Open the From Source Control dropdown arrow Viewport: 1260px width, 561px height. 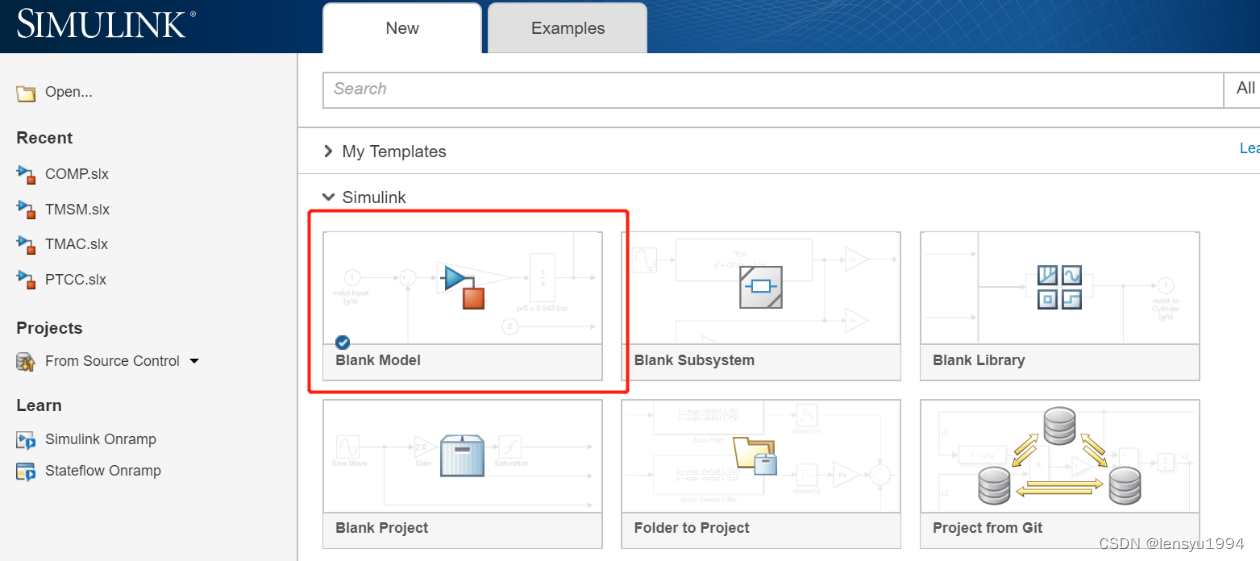[194, 361]
